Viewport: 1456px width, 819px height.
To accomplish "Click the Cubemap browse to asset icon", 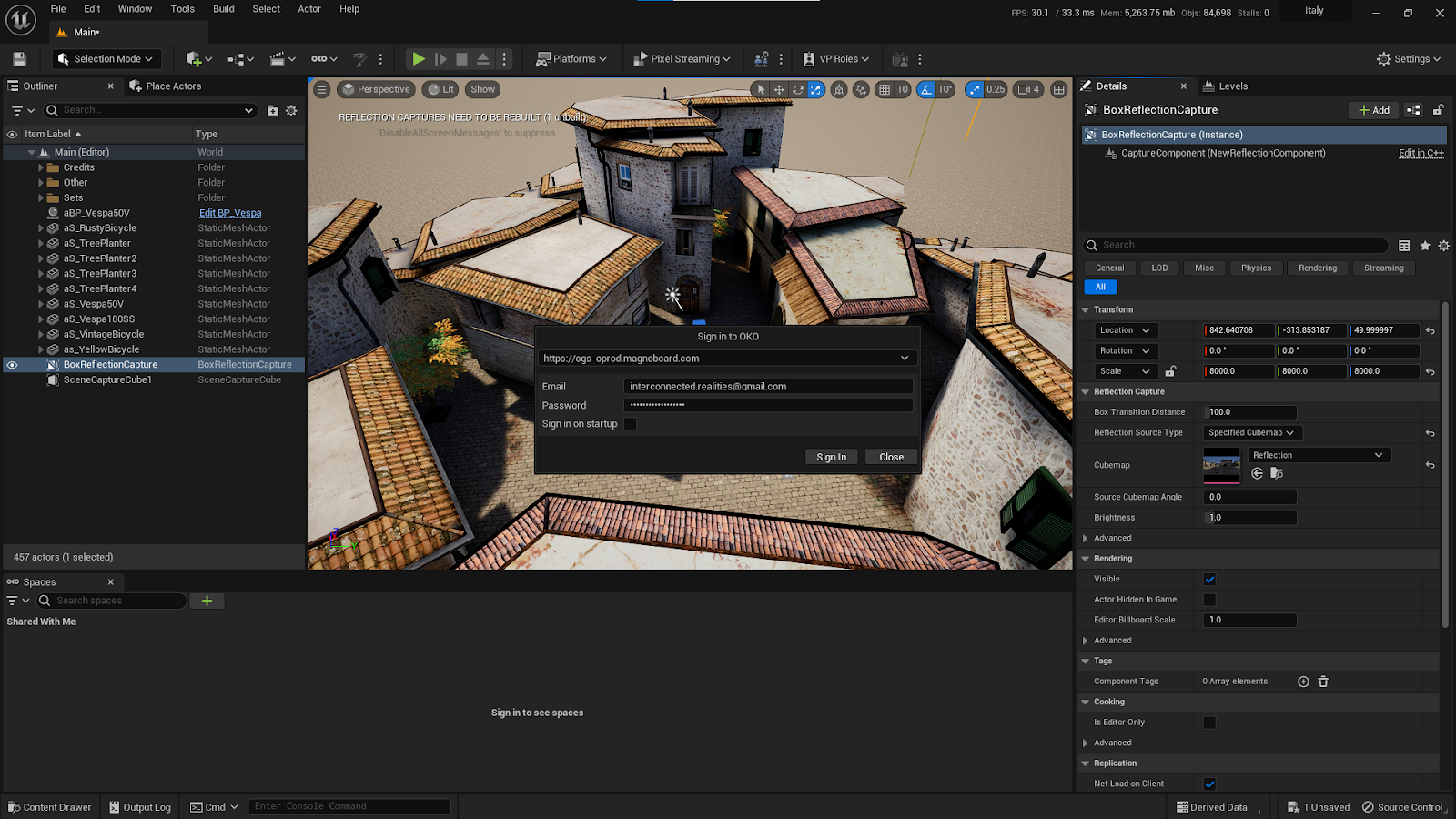I will pos(1277,473).
